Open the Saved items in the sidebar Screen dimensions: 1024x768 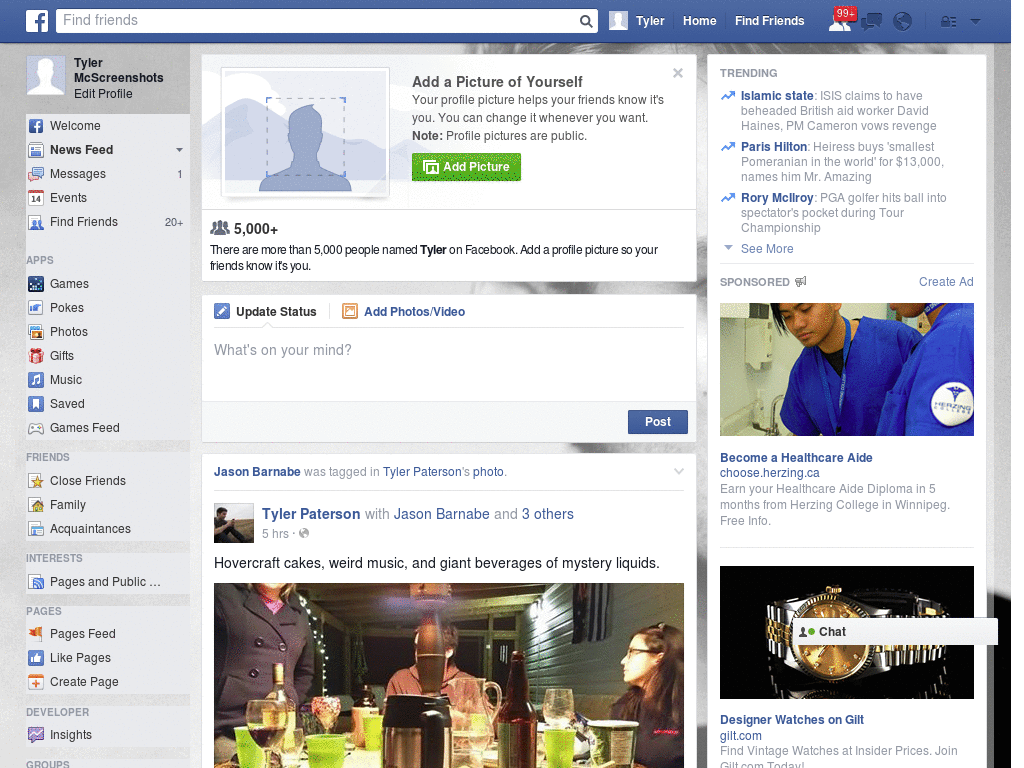pyautogui.click(x=66, y=403)
